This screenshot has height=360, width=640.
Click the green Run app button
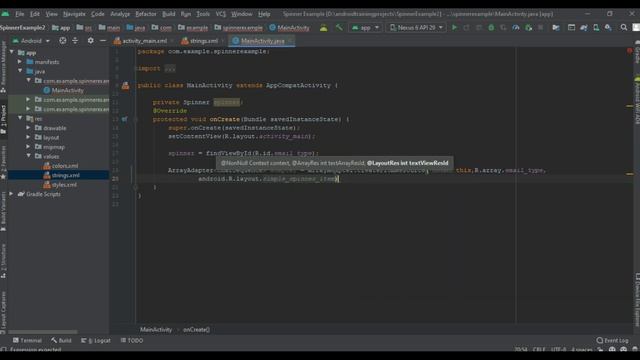coord(454,27)
